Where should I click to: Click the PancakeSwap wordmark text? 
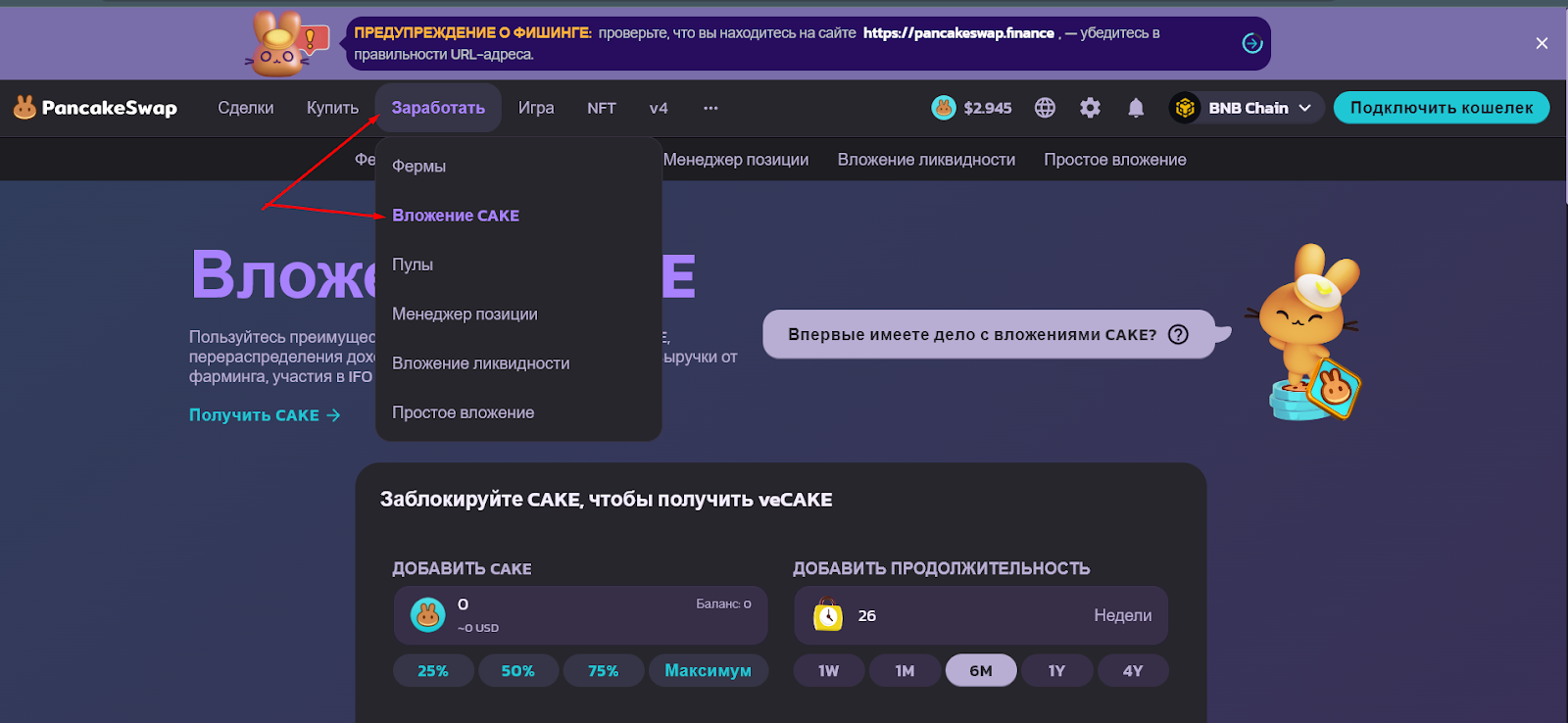pyautogui.click(x=109, y=108)
